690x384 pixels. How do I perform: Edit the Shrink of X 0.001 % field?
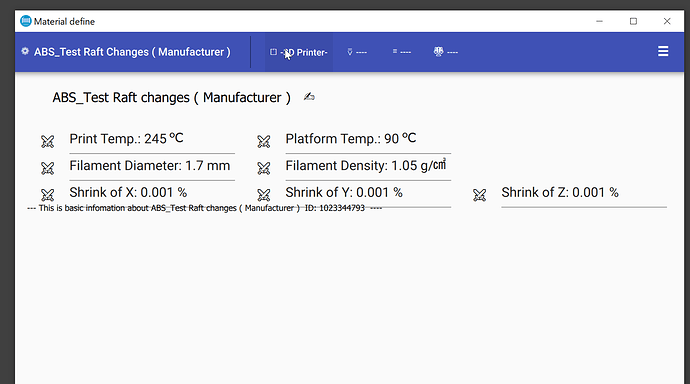coord(152,194)
